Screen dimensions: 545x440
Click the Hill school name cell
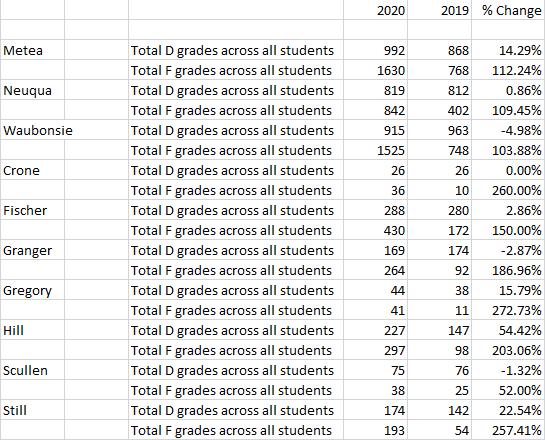click(x=32, y=330)
